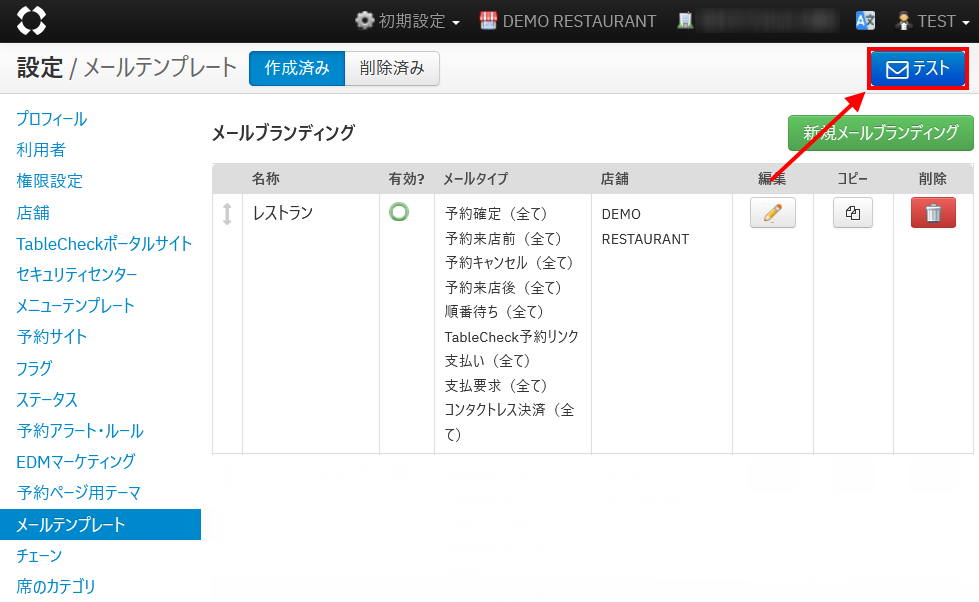Click the 新規メールブランディング button
This screenshot has height=602, width=979.
(880, 132)
